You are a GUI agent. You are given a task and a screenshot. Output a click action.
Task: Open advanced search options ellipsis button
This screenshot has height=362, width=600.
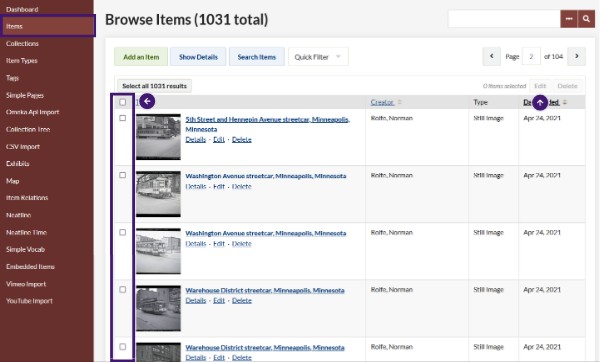569,19
